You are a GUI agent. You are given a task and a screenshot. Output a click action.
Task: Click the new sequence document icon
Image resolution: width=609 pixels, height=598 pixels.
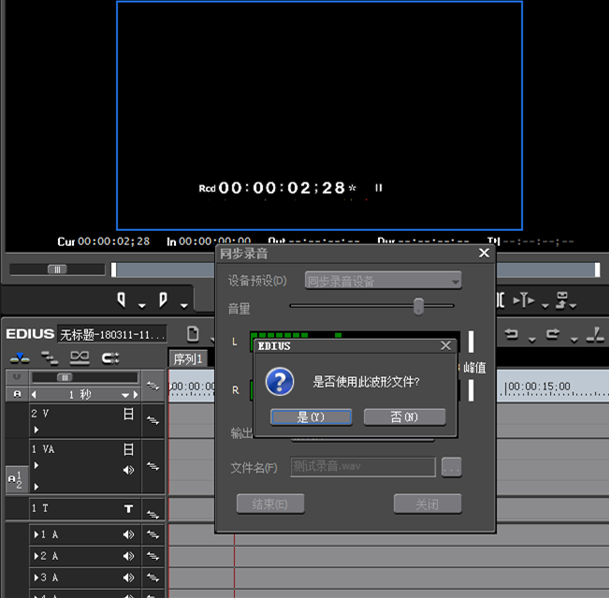point(193,334)
